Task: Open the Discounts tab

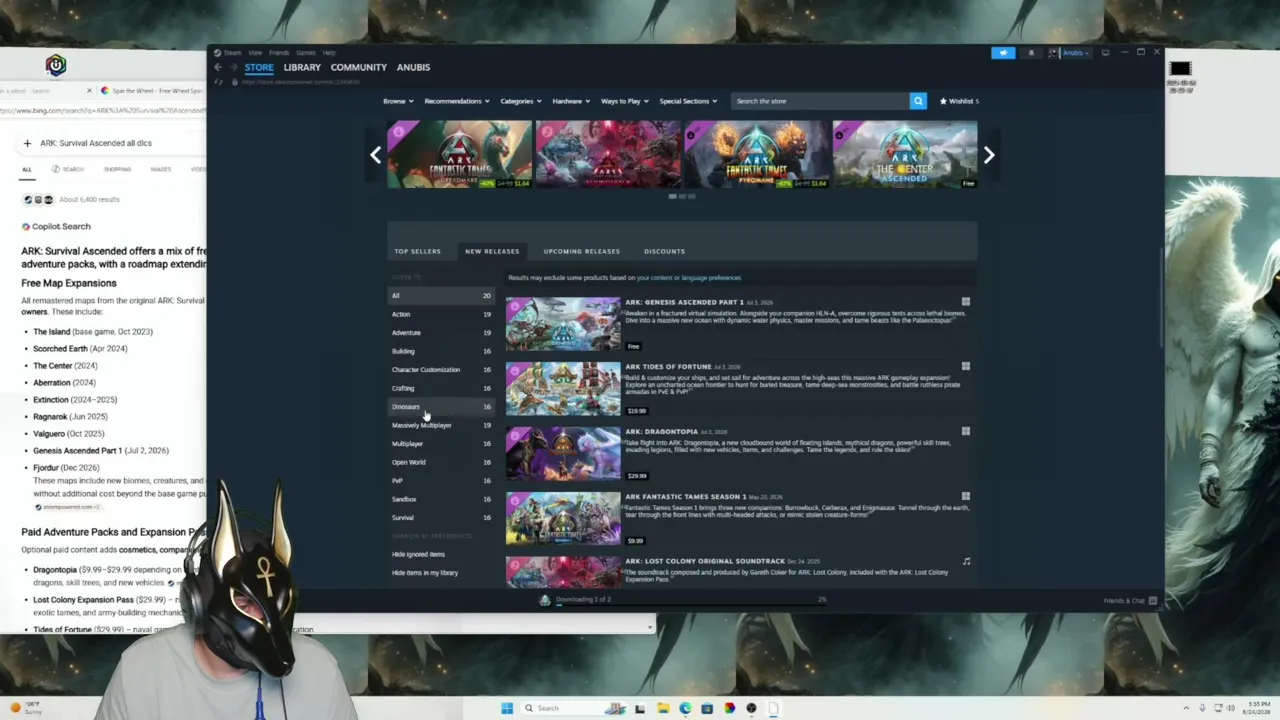Action: 664,251
